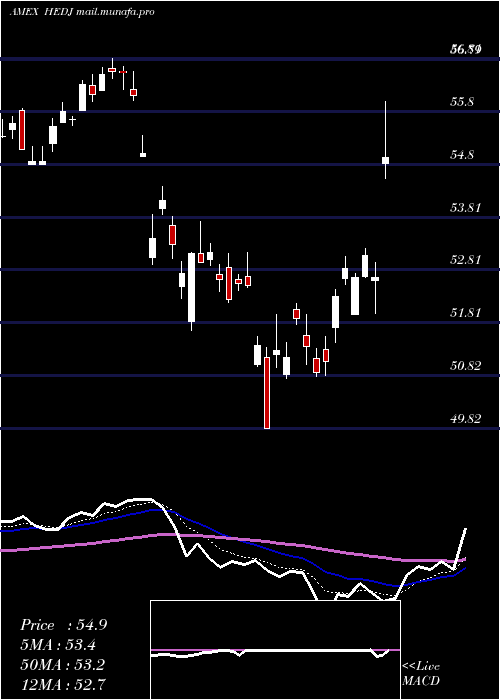Select the 52.81 price axis label
The image size is (500, 700).
click(x=465, y=259)
